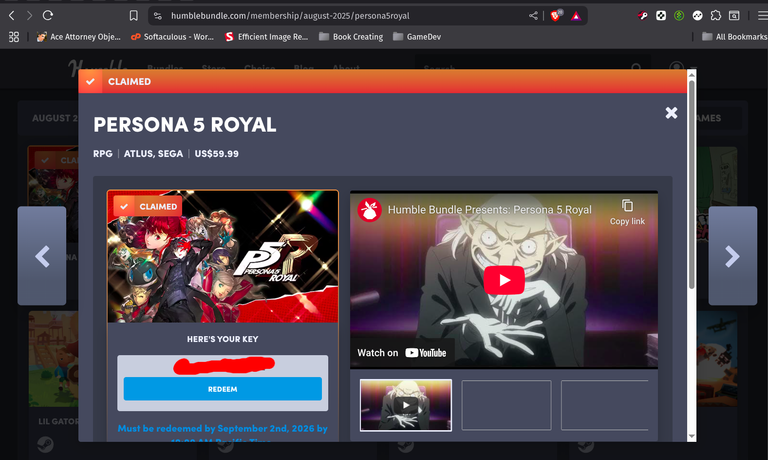Viewport: 768px width, 460px height.
Task: Go to the next game with right arrow
Action: point(733,256)
